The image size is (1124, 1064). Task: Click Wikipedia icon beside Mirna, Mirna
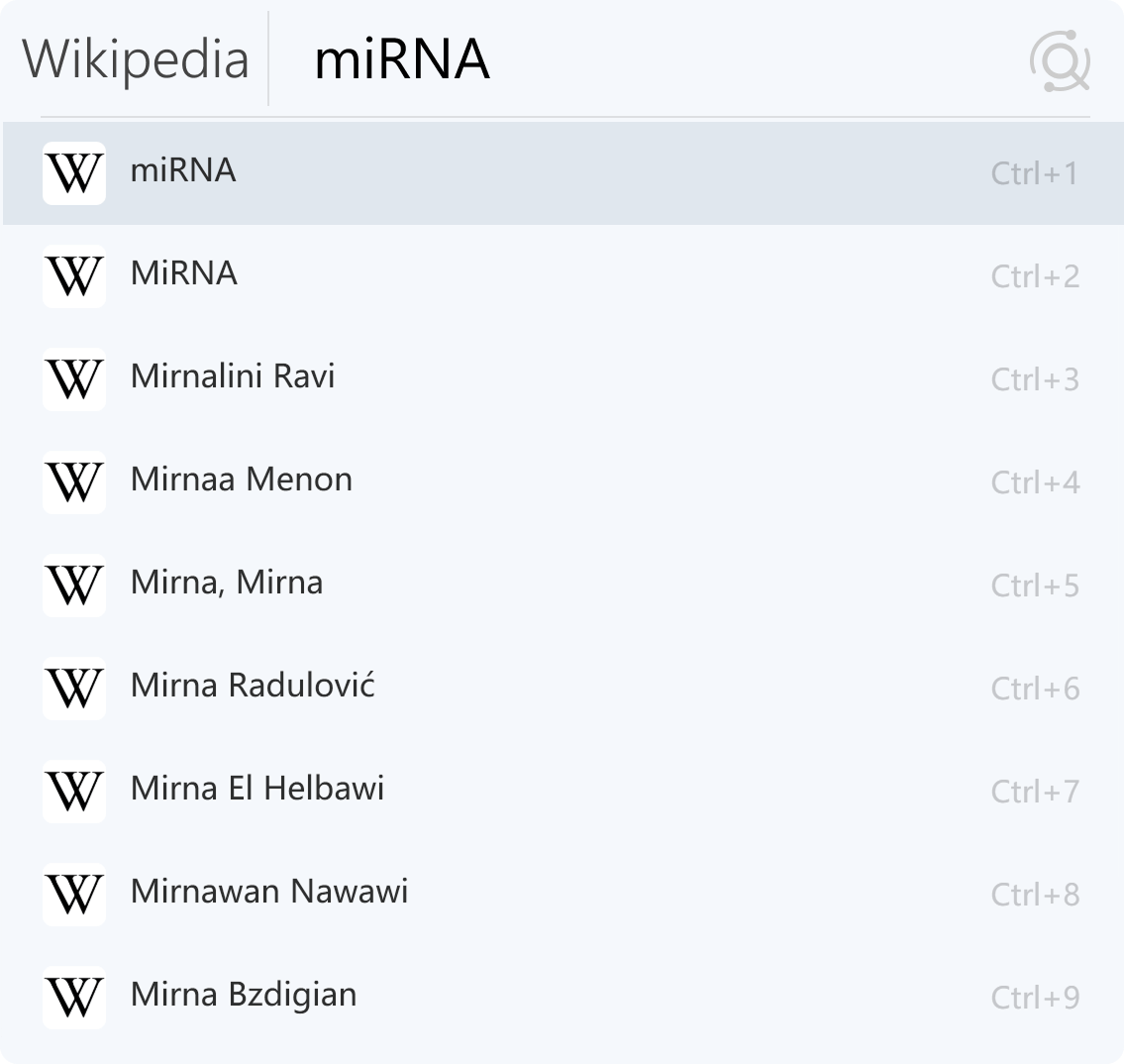click(x=74, y=585)
